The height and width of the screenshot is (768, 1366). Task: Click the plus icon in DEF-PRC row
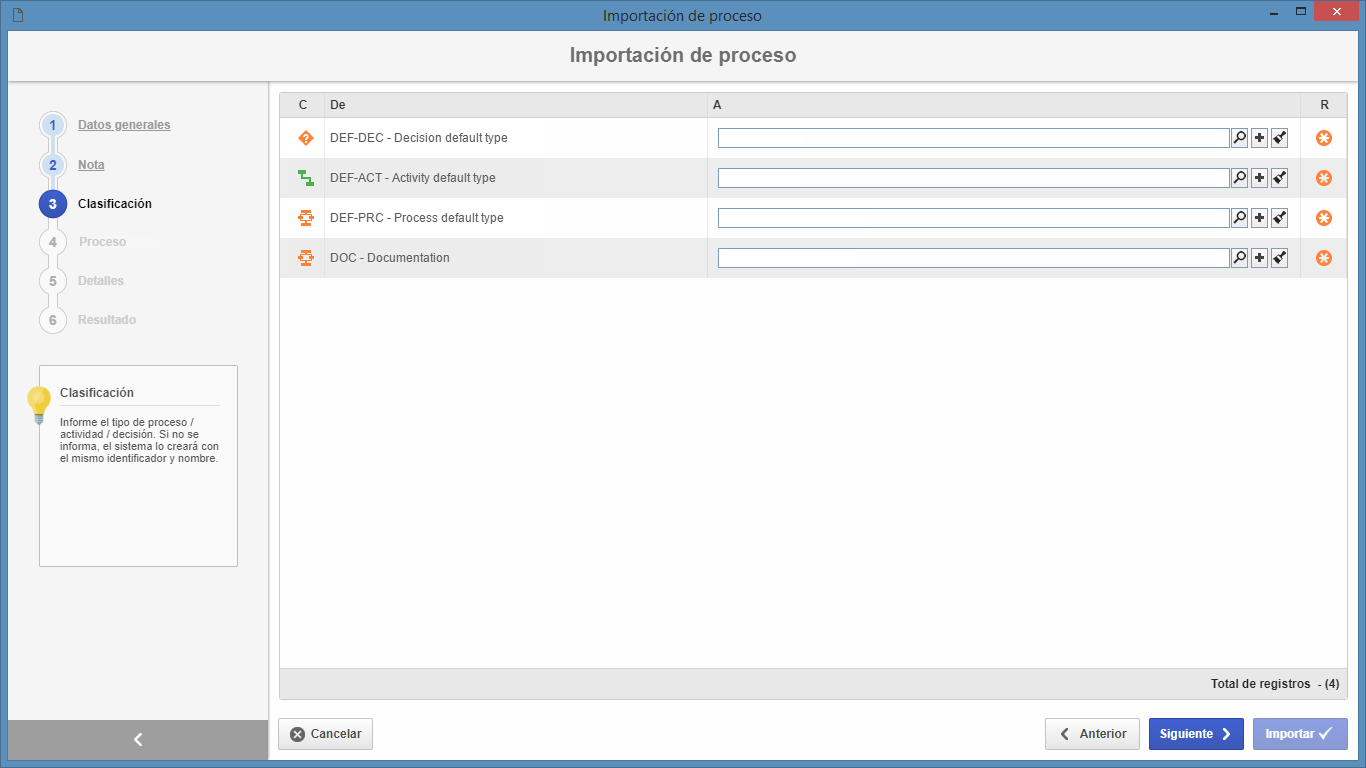pos(1259,218)
